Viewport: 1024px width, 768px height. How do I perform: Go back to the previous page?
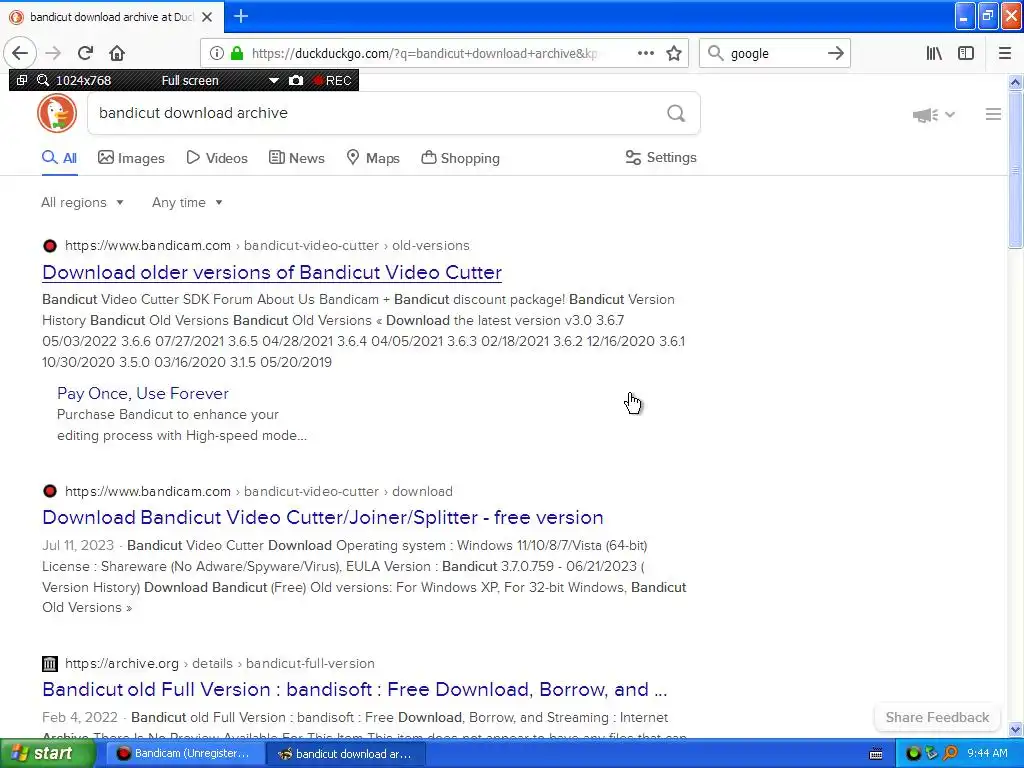[20, 54]
